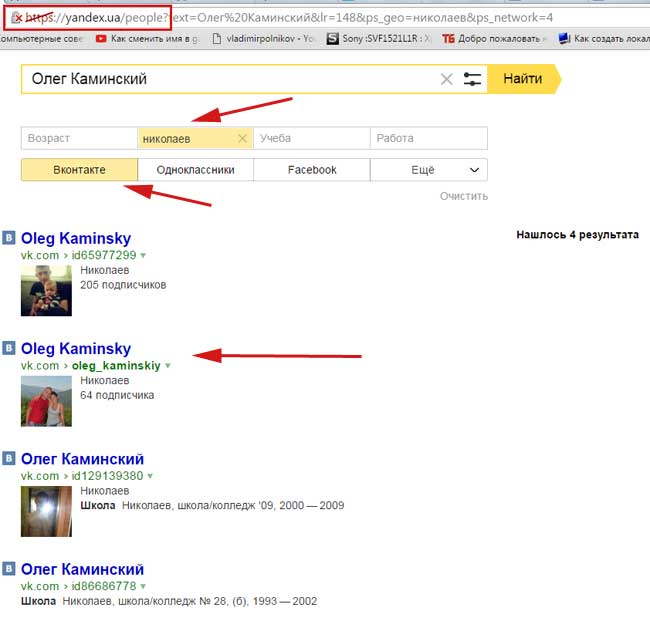The width and height of the screenshot is (650, 621).
Task: Open the Sony SVF1521L1R bookmark
Action: [383, 39]
